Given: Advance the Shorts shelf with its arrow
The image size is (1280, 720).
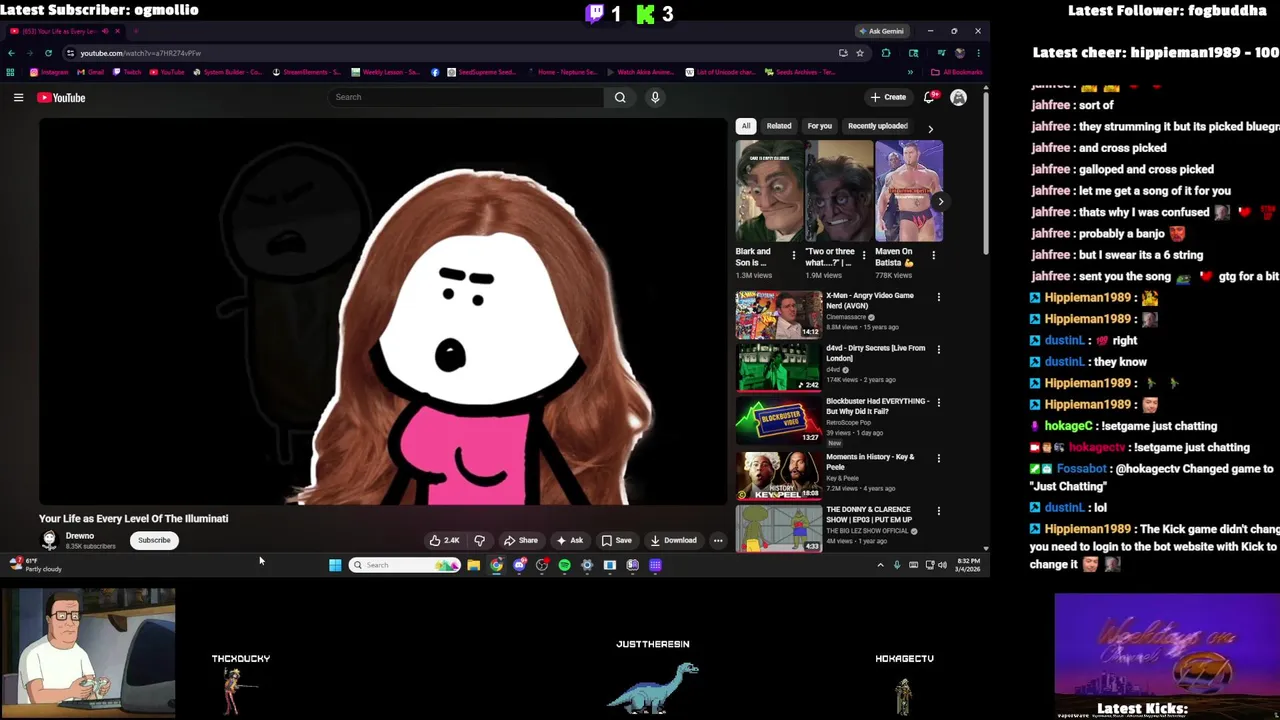Looking at the screenshot, I should 940,201.
